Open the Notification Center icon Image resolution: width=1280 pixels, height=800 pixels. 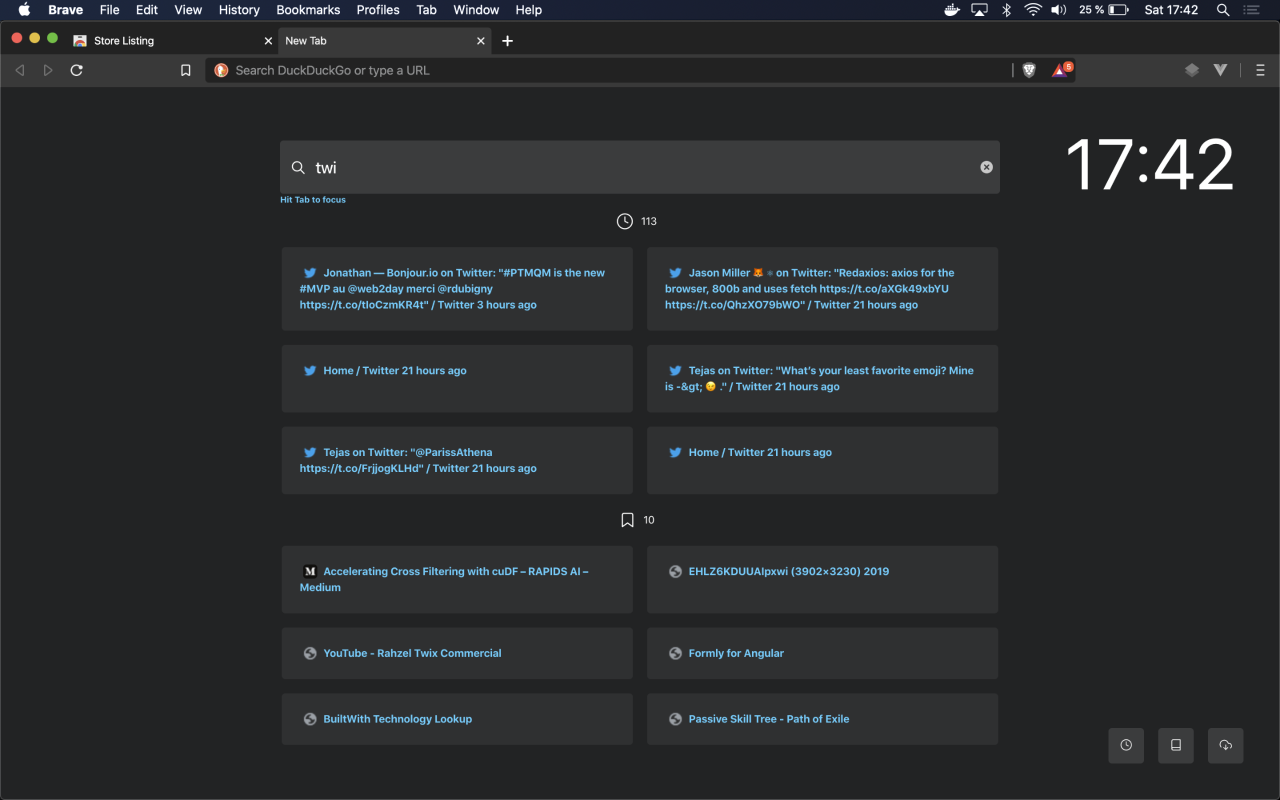[x=1251, y=10]
